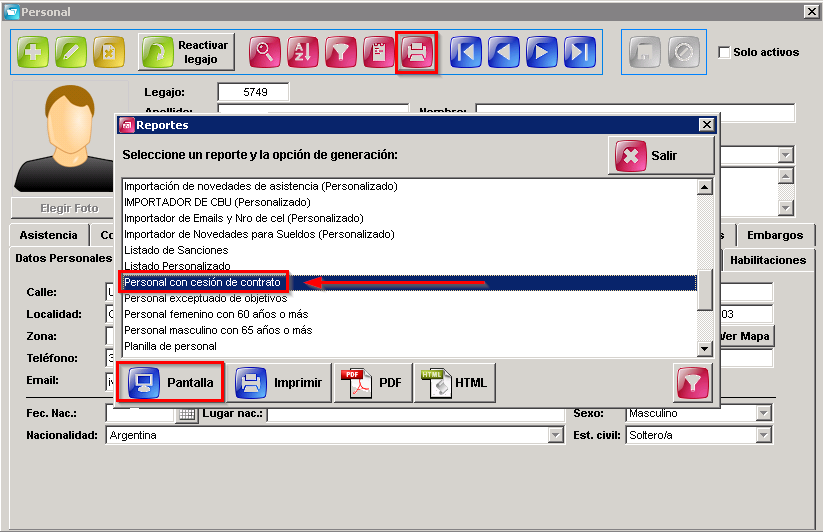823x532 pixels.
Task: Select Planilla de personal in the report list
Action: (x=170, y=346)
